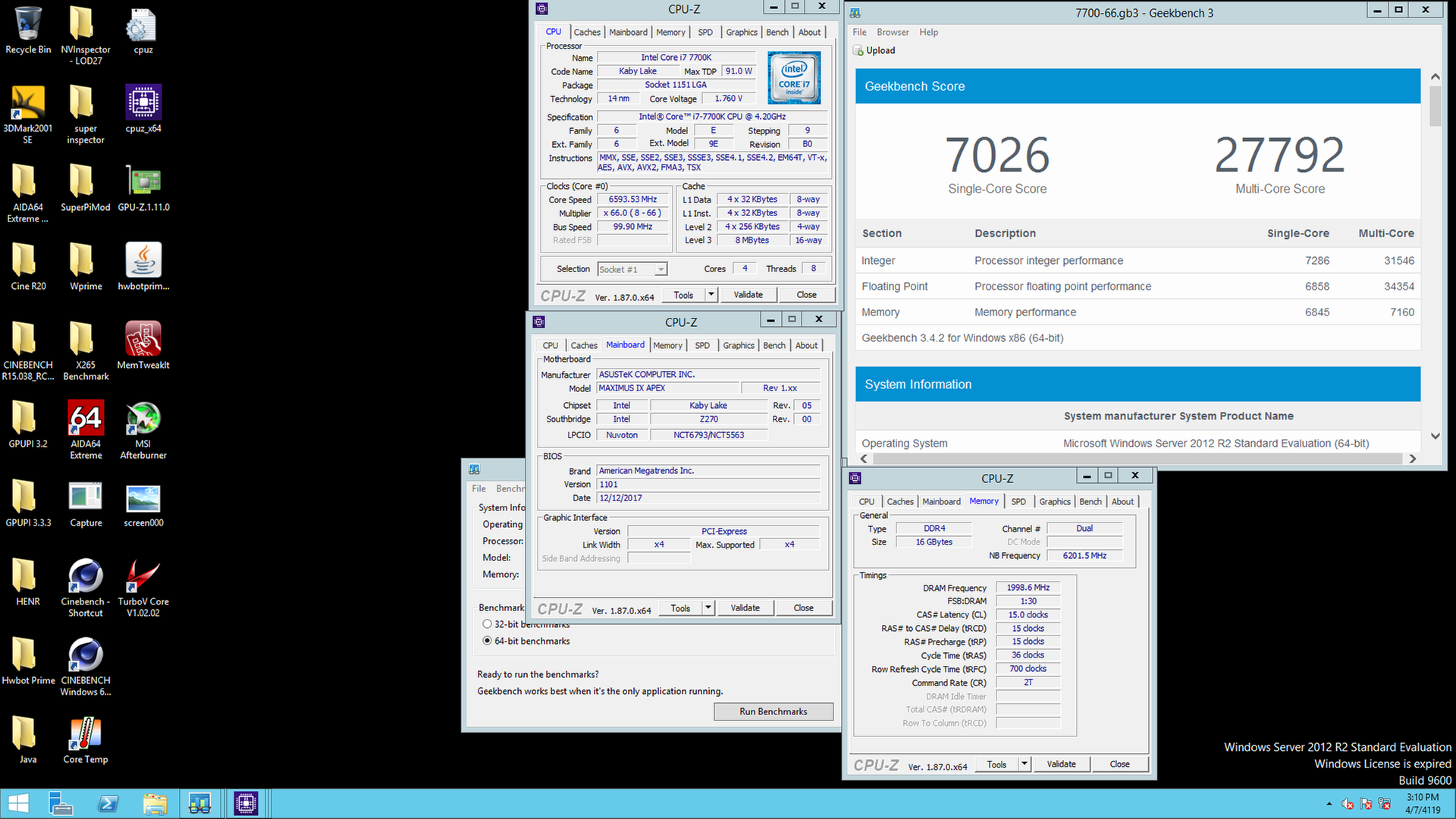Switch to SPD tab in Mainboard CPU-Z window
Screen dimensions: 1456x819
702,345
